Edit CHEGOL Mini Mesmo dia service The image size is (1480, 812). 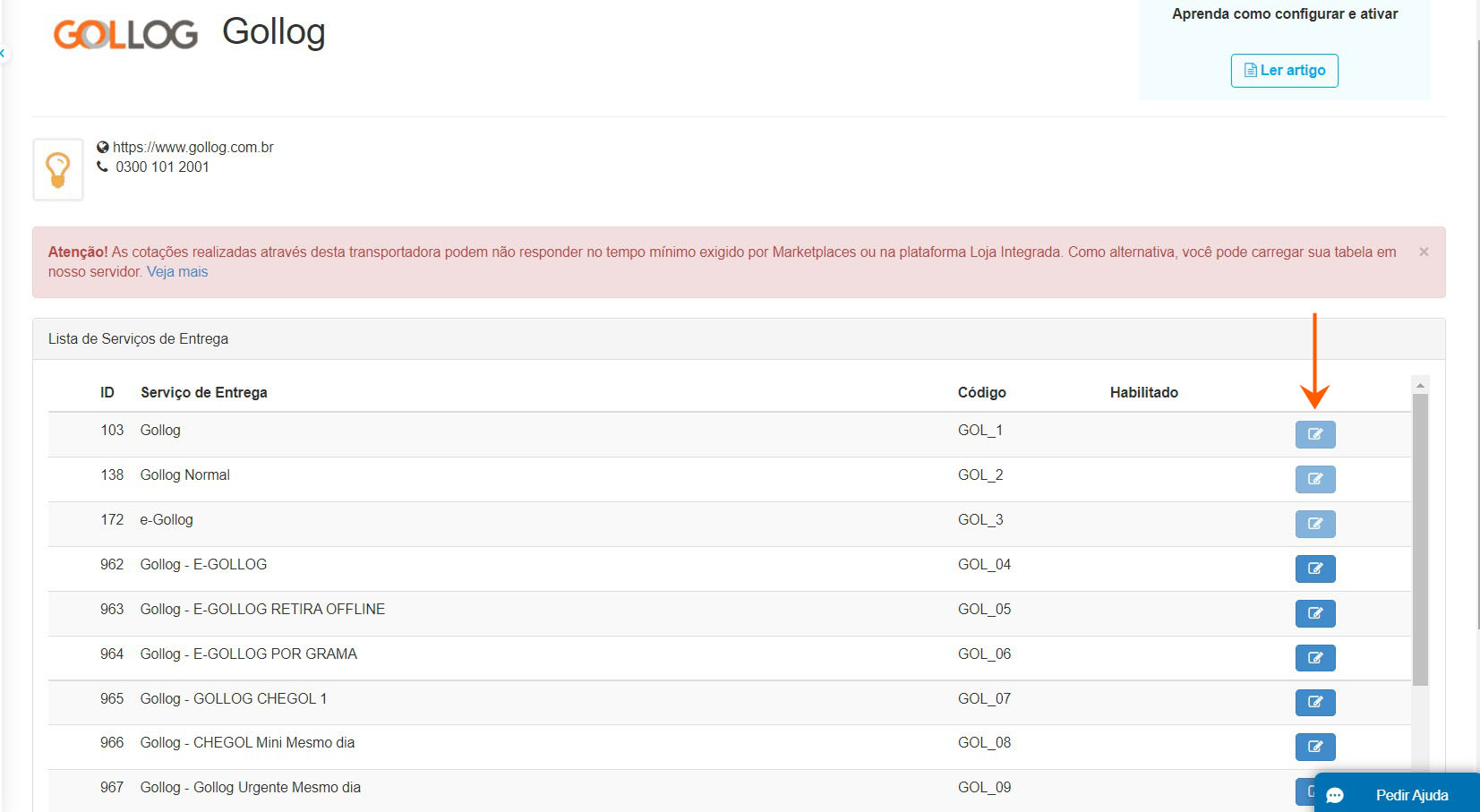point(1314,747)
